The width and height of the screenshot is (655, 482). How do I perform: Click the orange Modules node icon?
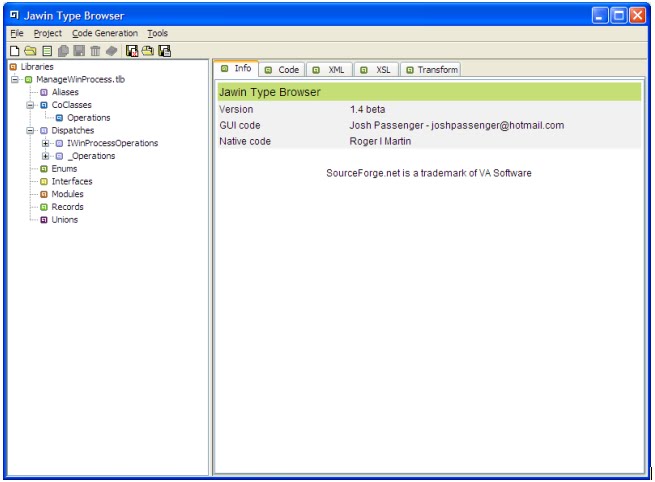click(44, 194)
